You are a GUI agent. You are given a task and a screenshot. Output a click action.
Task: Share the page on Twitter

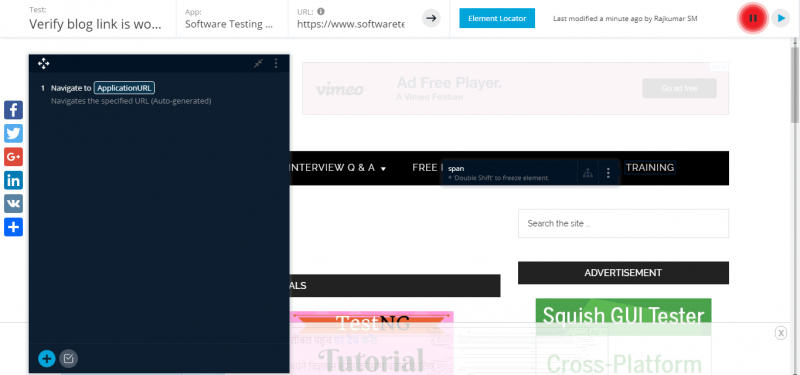click(13, 134)
